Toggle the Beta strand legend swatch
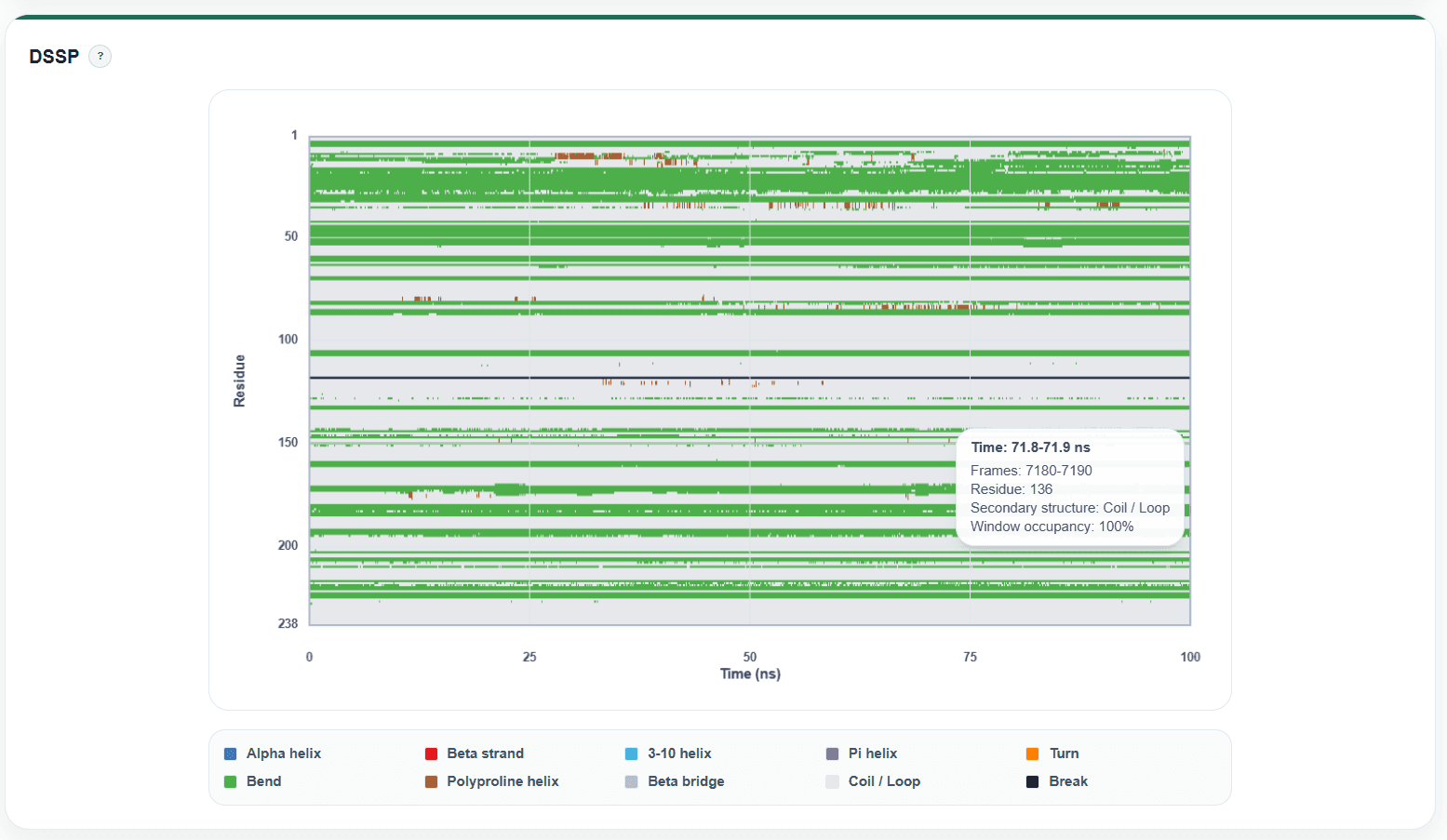This screenshot has width=1447, height=840. 431,753
